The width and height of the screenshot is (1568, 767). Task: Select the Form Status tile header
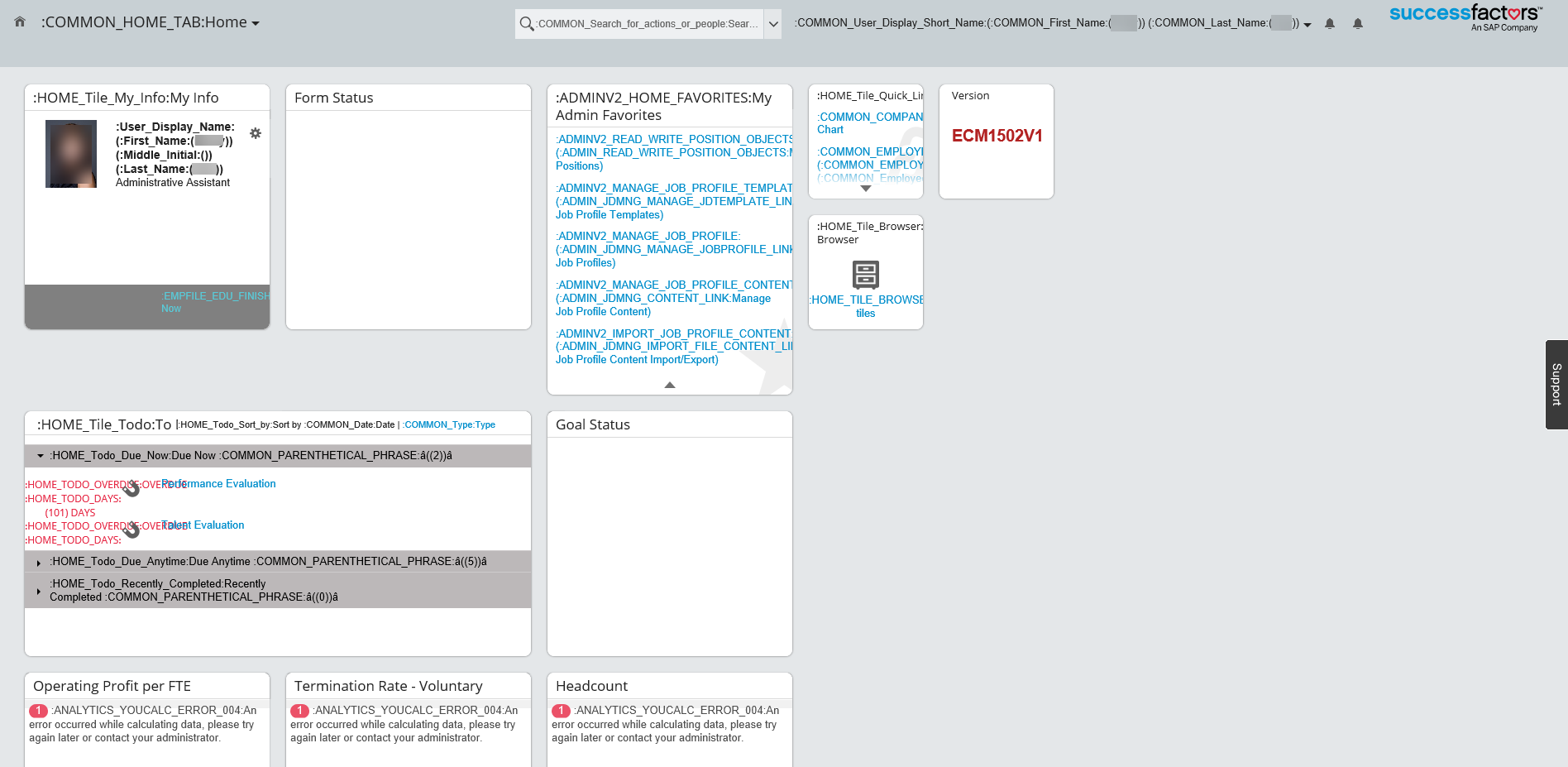pos(334,98)
